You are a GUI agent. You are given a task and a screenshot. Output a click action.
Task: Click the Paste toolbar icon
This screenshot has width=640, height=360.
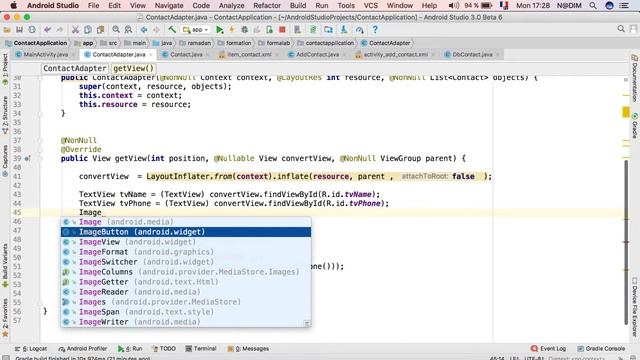click(100, 30)
